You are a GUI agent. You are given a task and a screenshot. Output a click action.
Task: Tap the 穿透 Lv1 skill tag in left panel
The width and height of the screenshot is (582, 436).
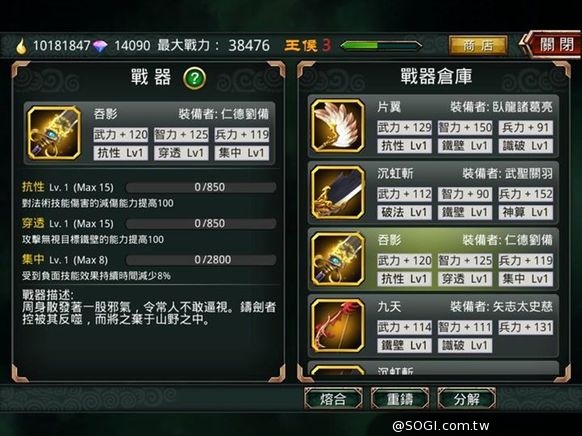pos(181,153)
